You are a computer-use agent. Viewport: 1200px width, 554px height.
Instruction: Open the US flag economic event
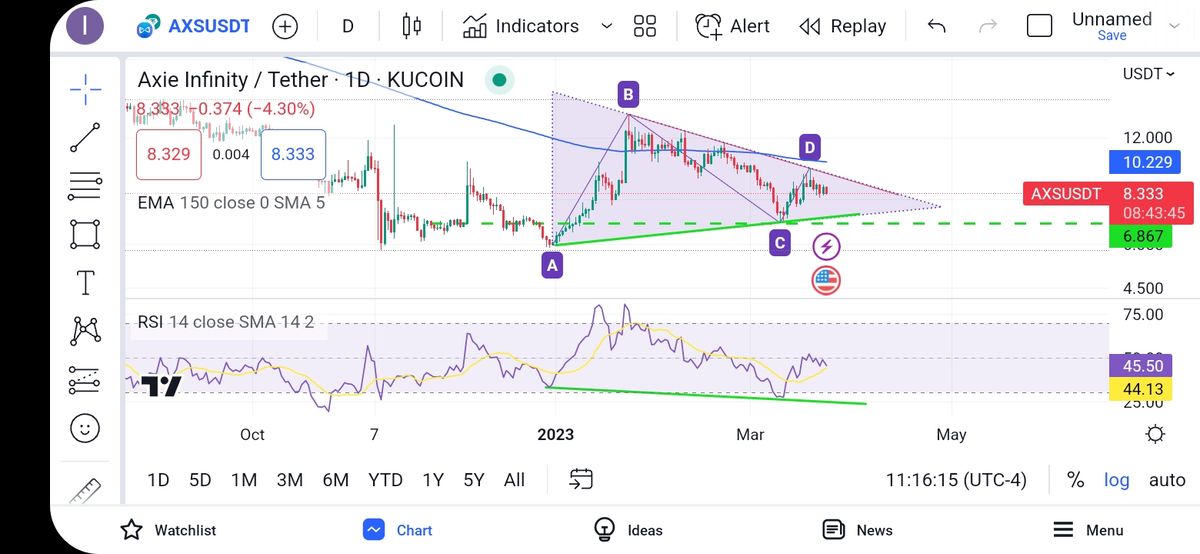pyautogui.click(x=826, y=280)
